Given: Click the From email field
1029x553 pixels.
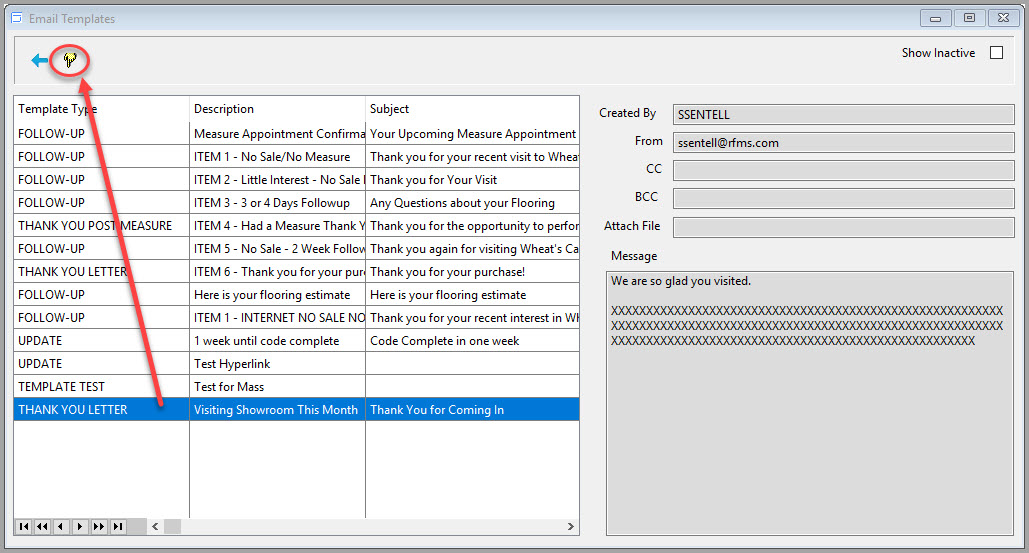Looking at the screenshot, I should point(843,142).
